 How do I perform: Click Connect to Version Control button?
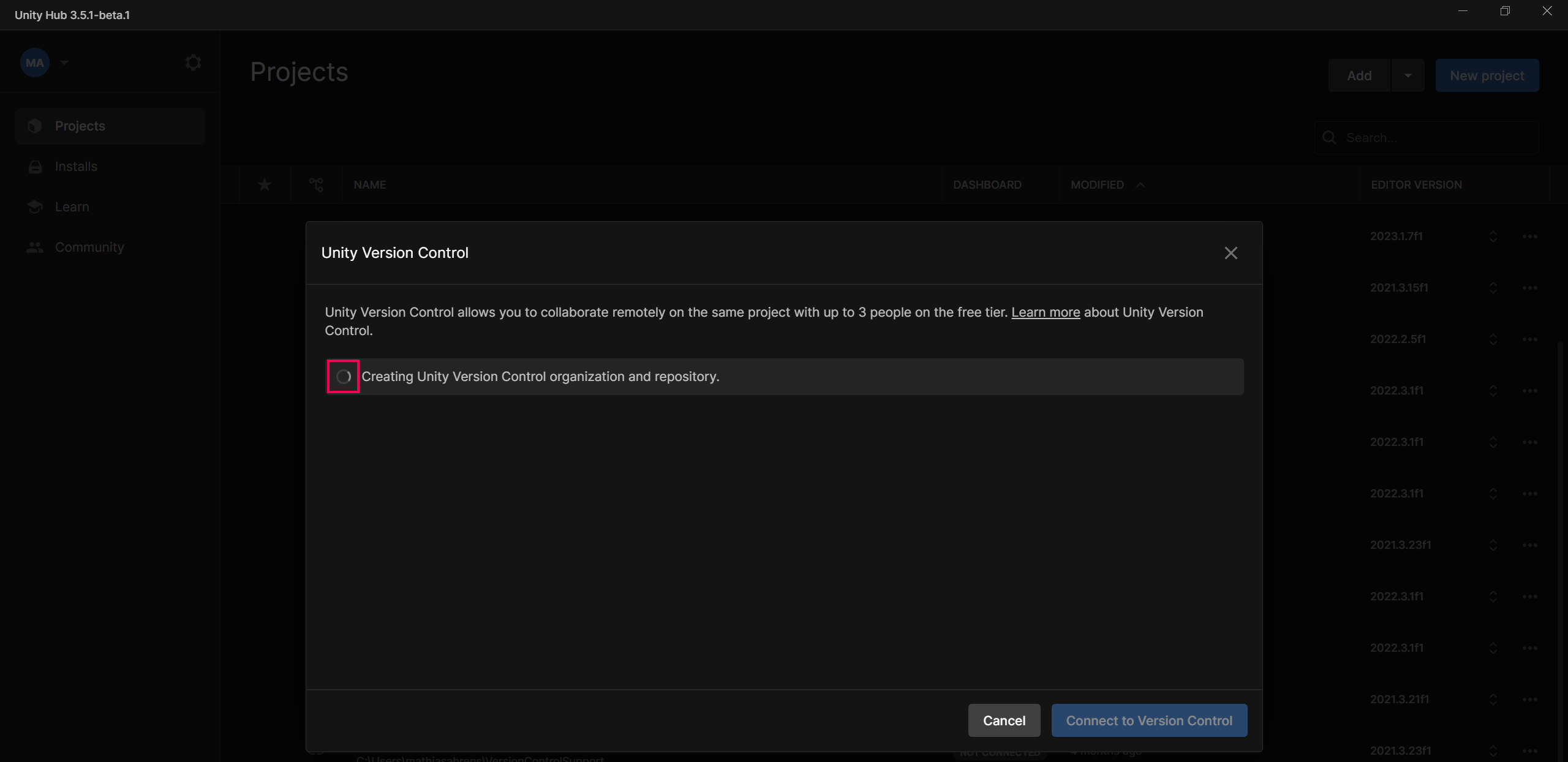pyautogui.click(x=1148, y=720)
